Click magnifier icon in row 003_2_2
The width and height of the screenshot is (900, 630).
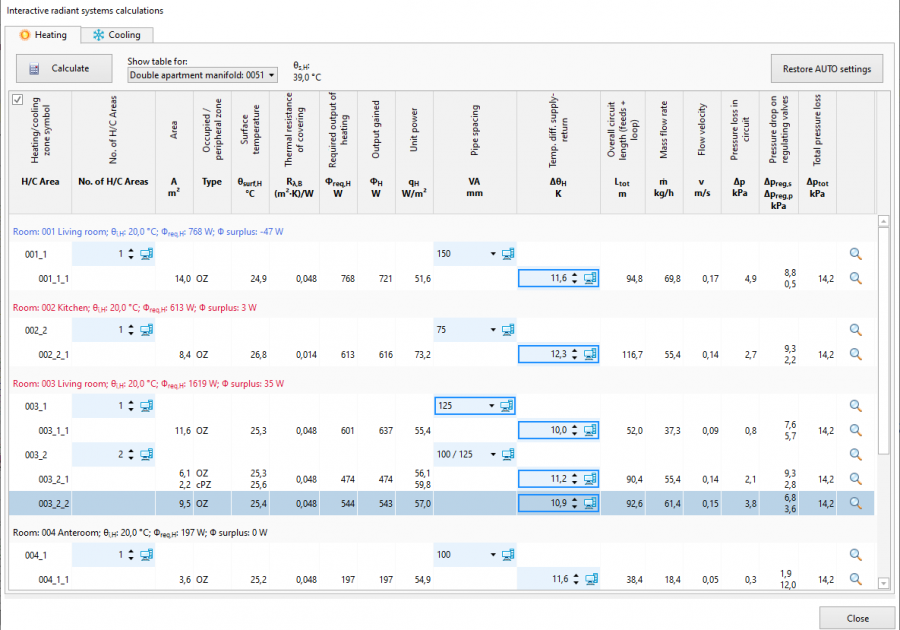[855, 504]
